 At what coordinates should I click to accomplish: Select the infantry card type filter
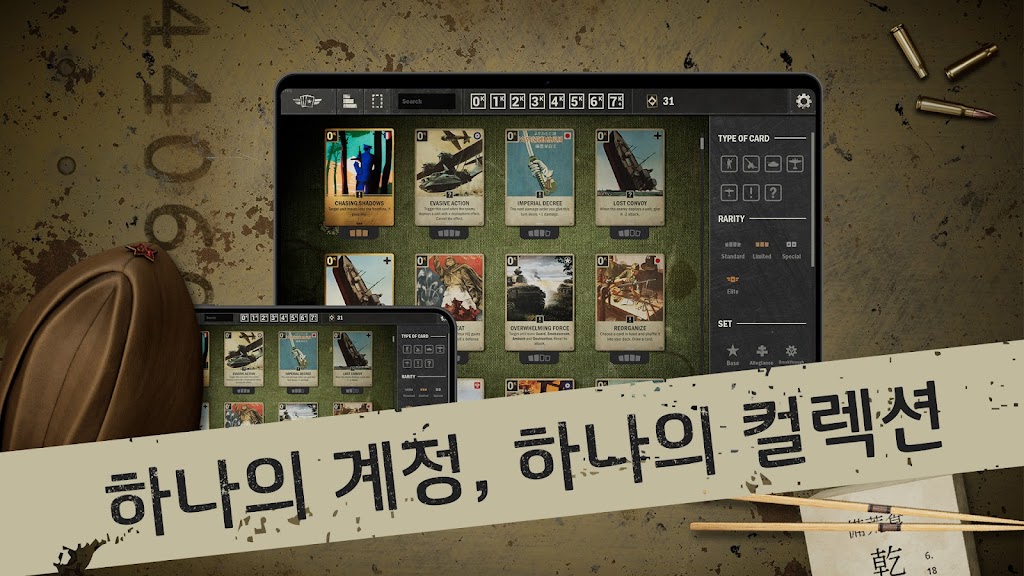click(x=729, y=163)
